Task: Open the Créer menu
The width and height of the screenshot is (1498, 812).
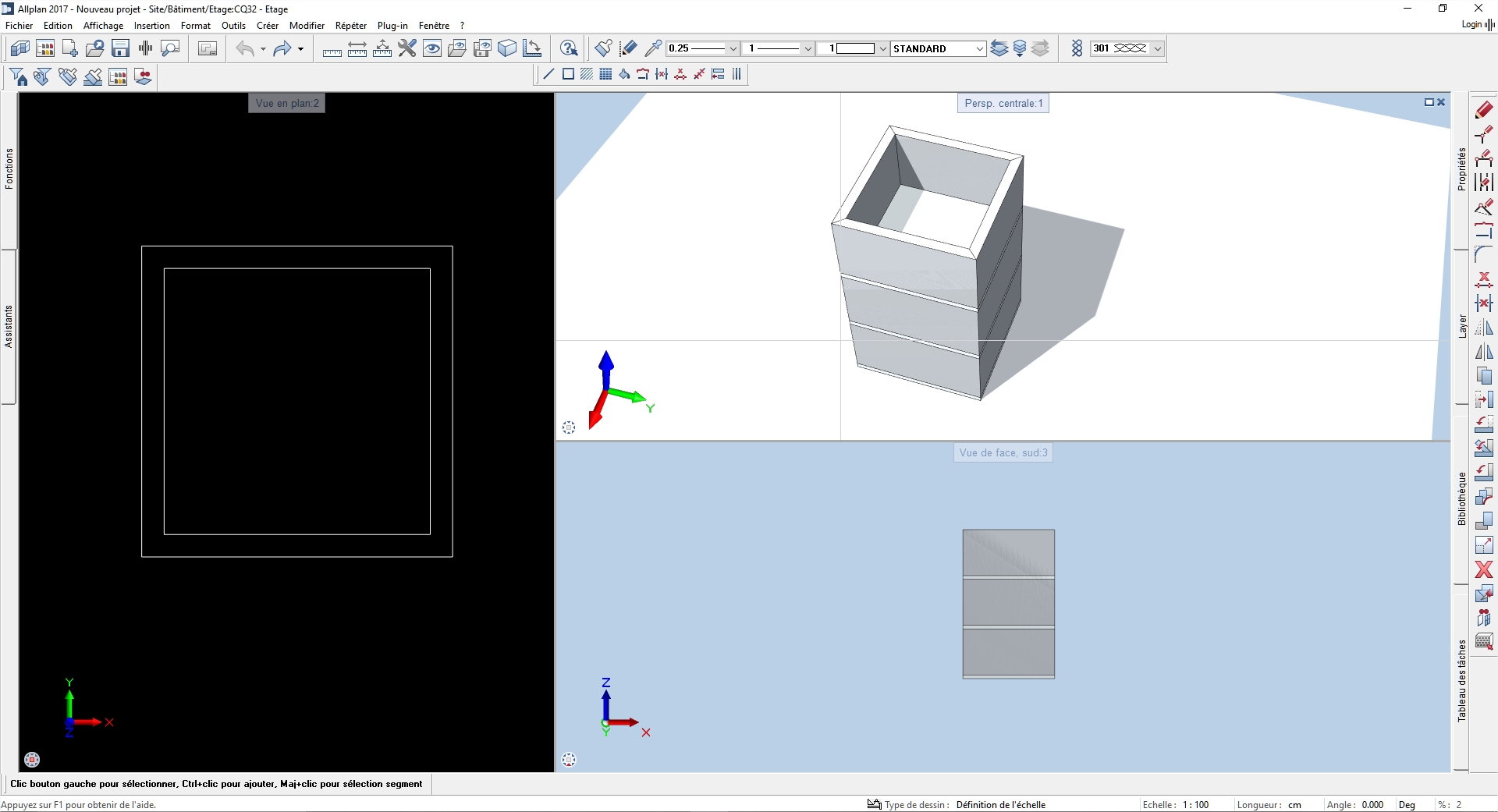Action: click(267, 26)
